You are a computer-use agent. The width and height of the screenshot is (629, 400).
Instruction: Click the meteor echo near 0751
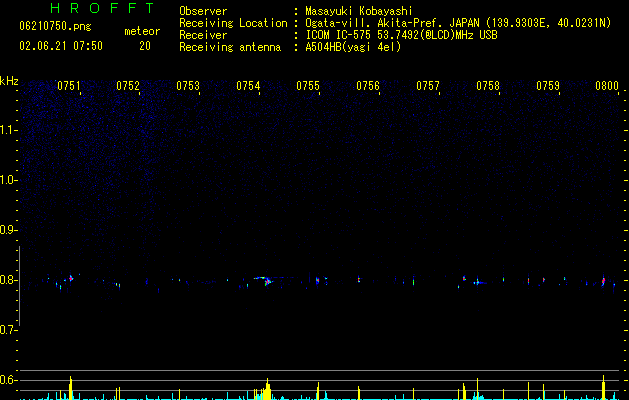click(x=71, y=278)
